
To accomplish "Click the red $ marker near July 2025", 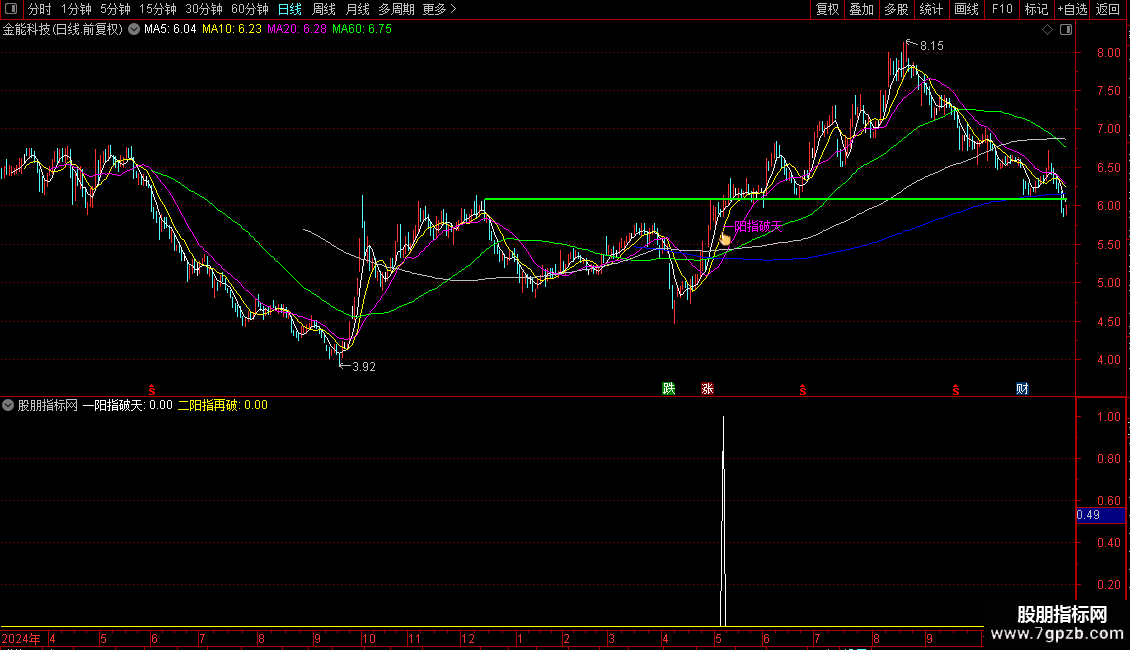I will click(x=803, y=390).
